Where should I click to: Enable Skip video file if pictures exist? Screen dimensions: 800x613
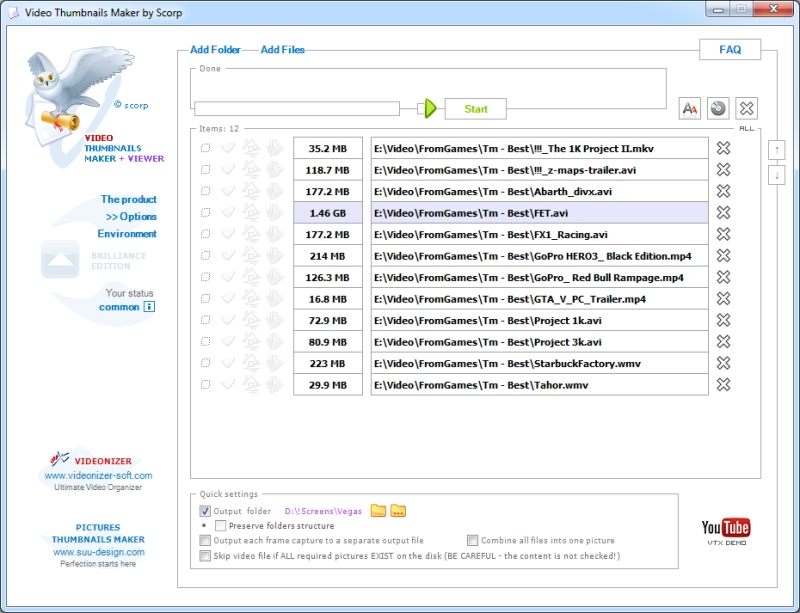tap(205, 556)
